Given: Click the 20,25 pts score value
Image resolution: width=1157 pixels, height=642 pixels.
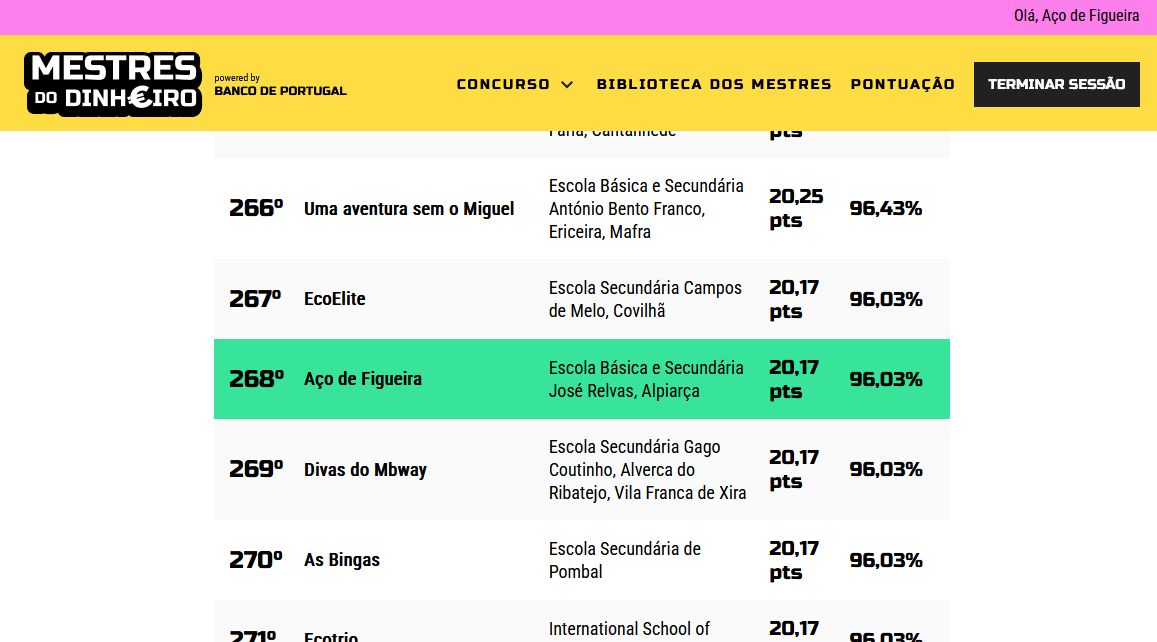Looking at the screenshot, I should point(796,208).
